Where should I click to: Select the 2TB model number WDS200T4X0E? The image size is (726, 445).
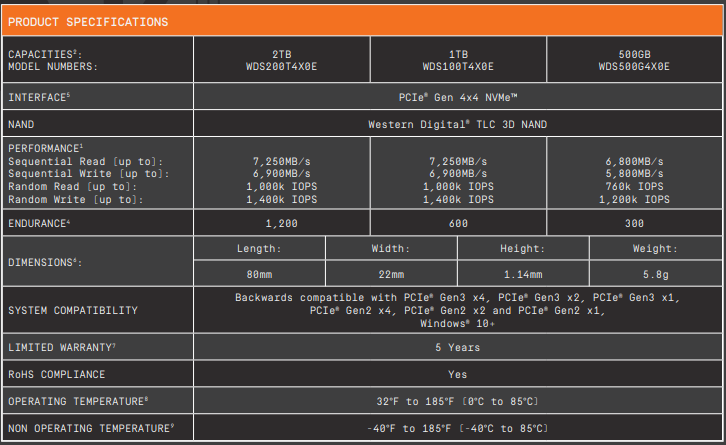[281, 67]
